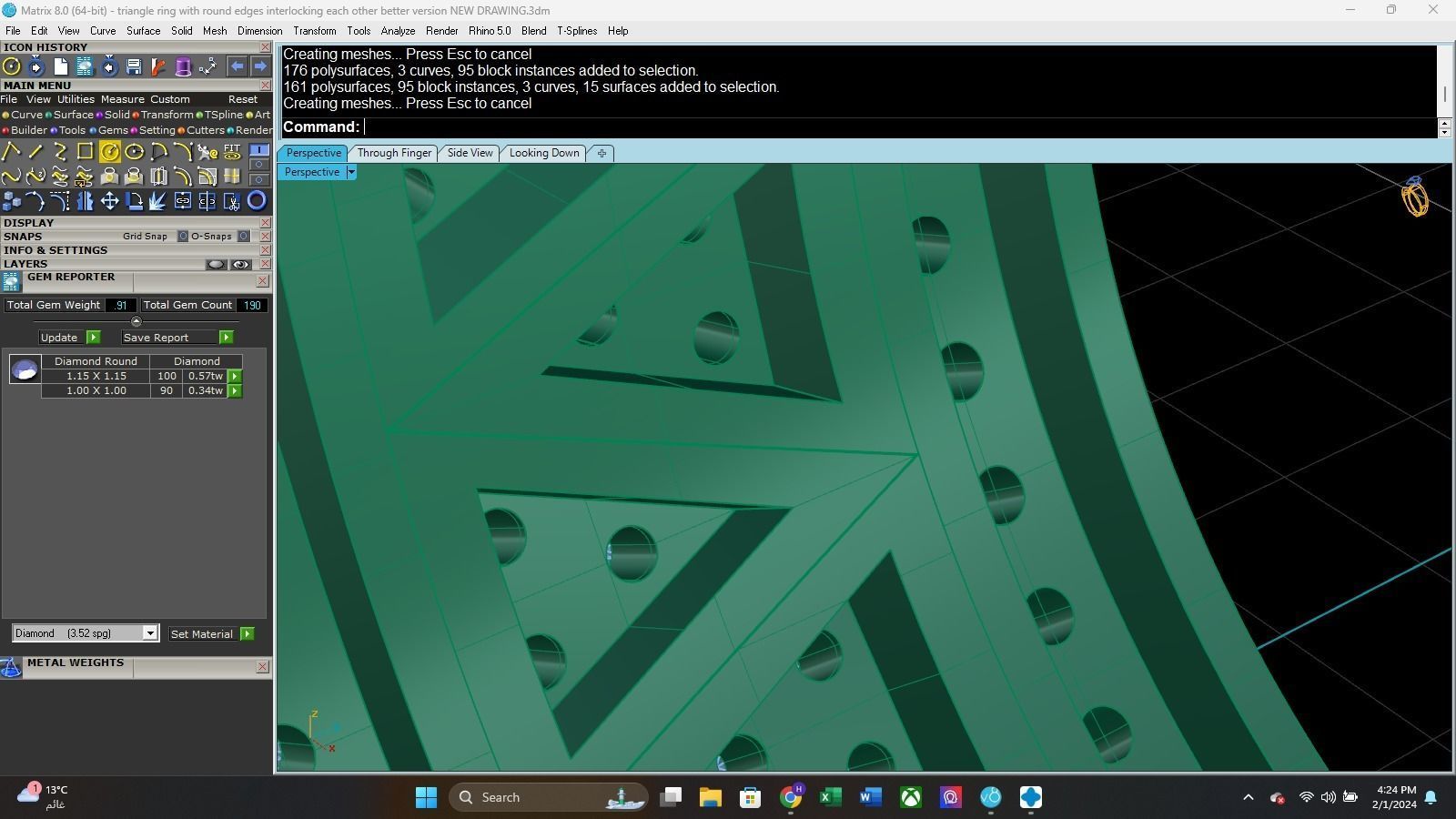Click the Diamond Round gem thumbnail

click(25, 369)
